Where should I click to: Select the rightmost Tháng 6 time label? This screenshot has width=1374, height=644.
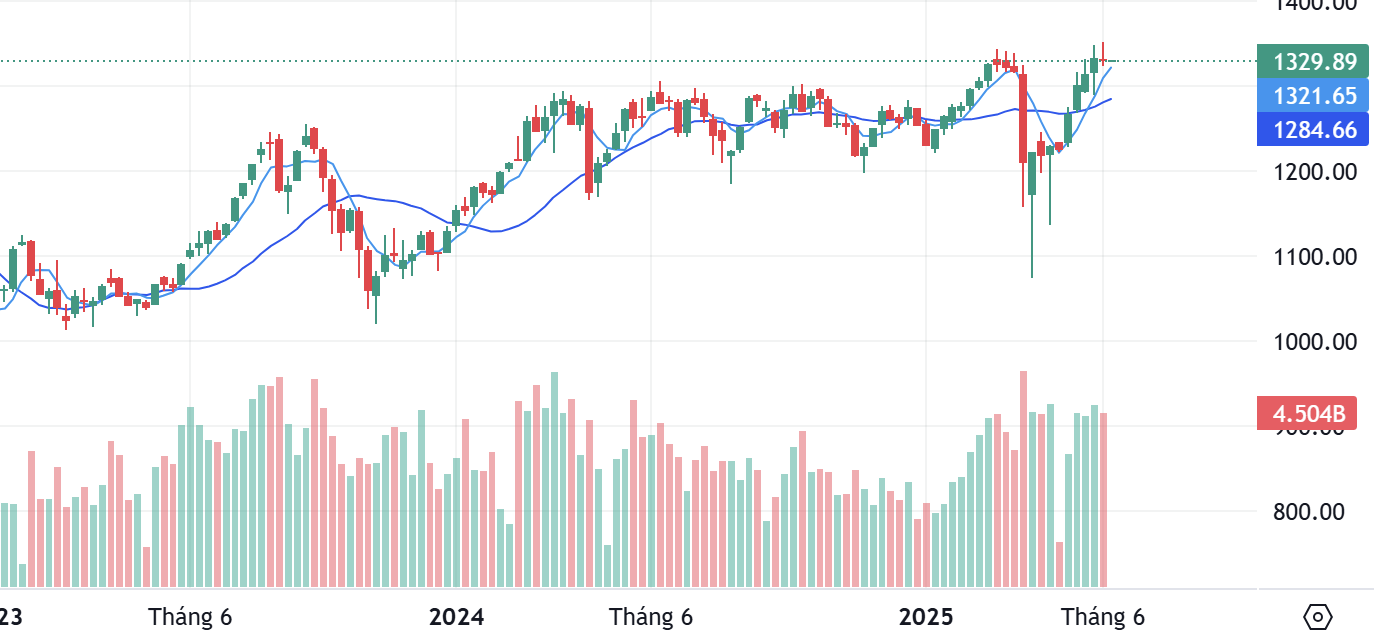(1103, 617)
